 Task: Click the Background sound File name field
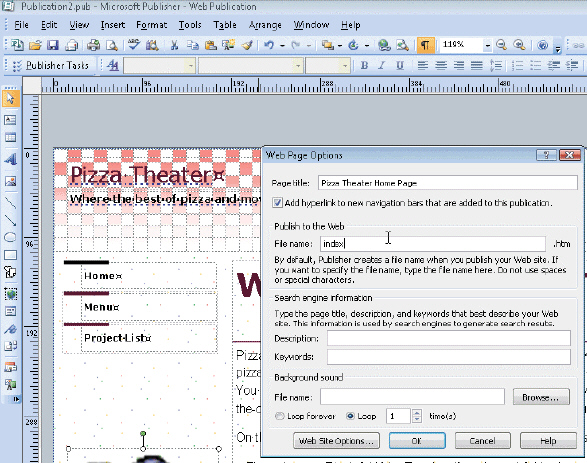412,397
